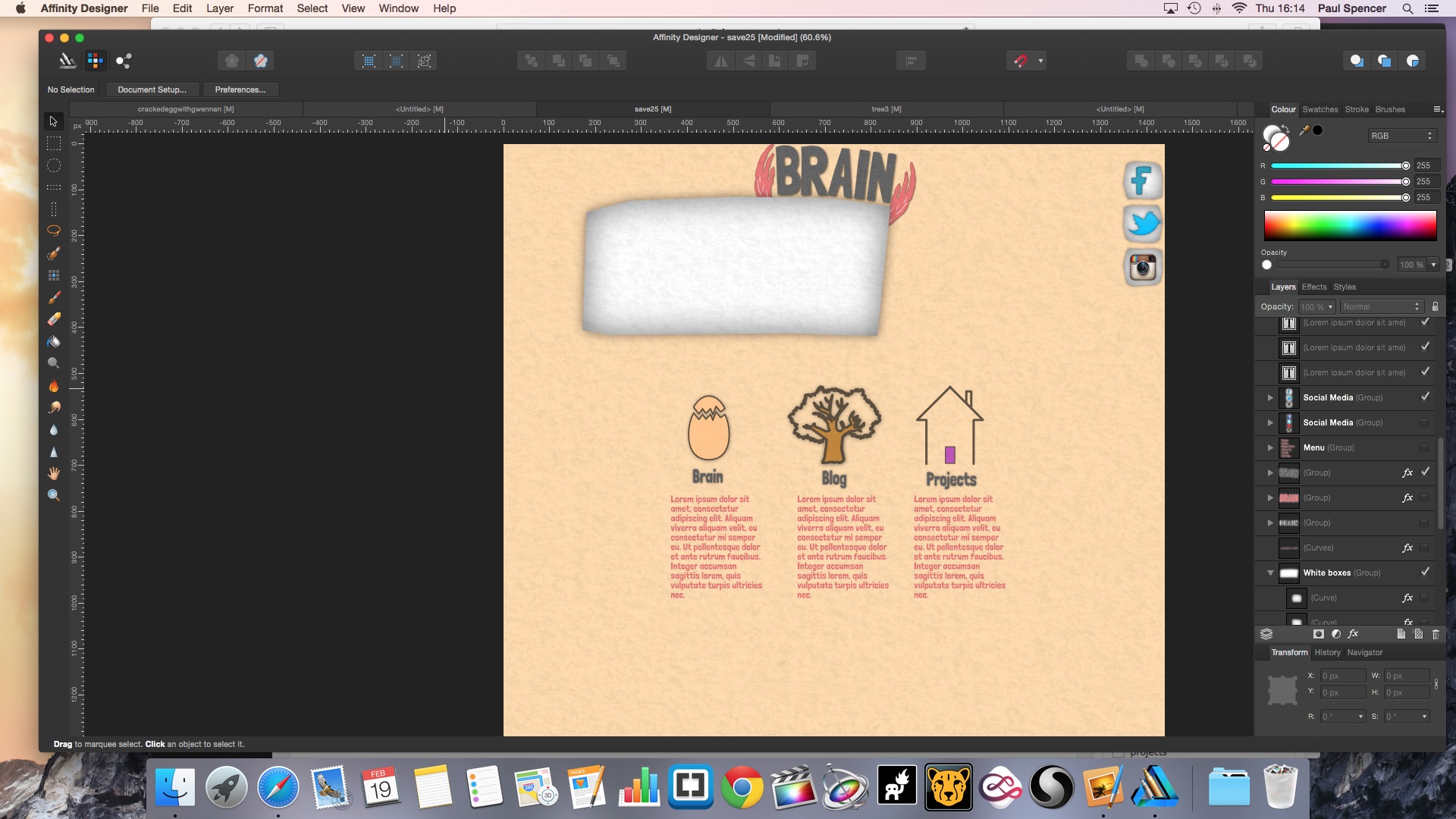This screenshot has width=1456, height=819.
Task: Select the Freehand Selection lasso tool
Action: (x=54, y=231)
